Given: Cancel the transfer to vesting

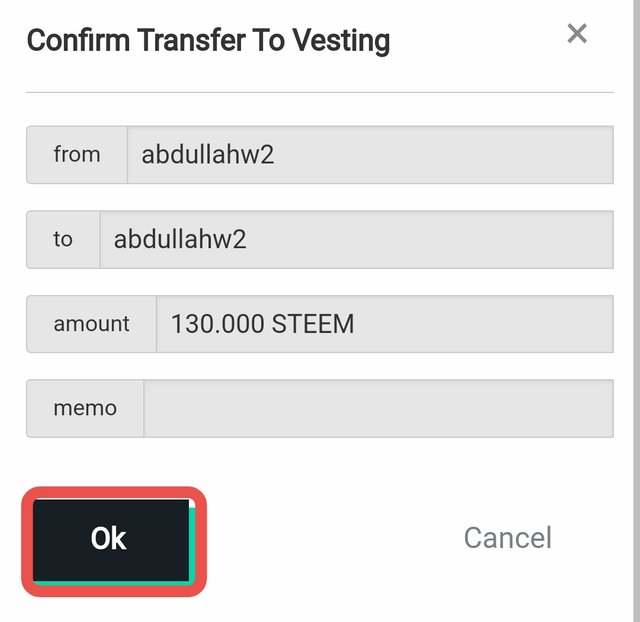Looking at the screenshot, I should point(507,538).
